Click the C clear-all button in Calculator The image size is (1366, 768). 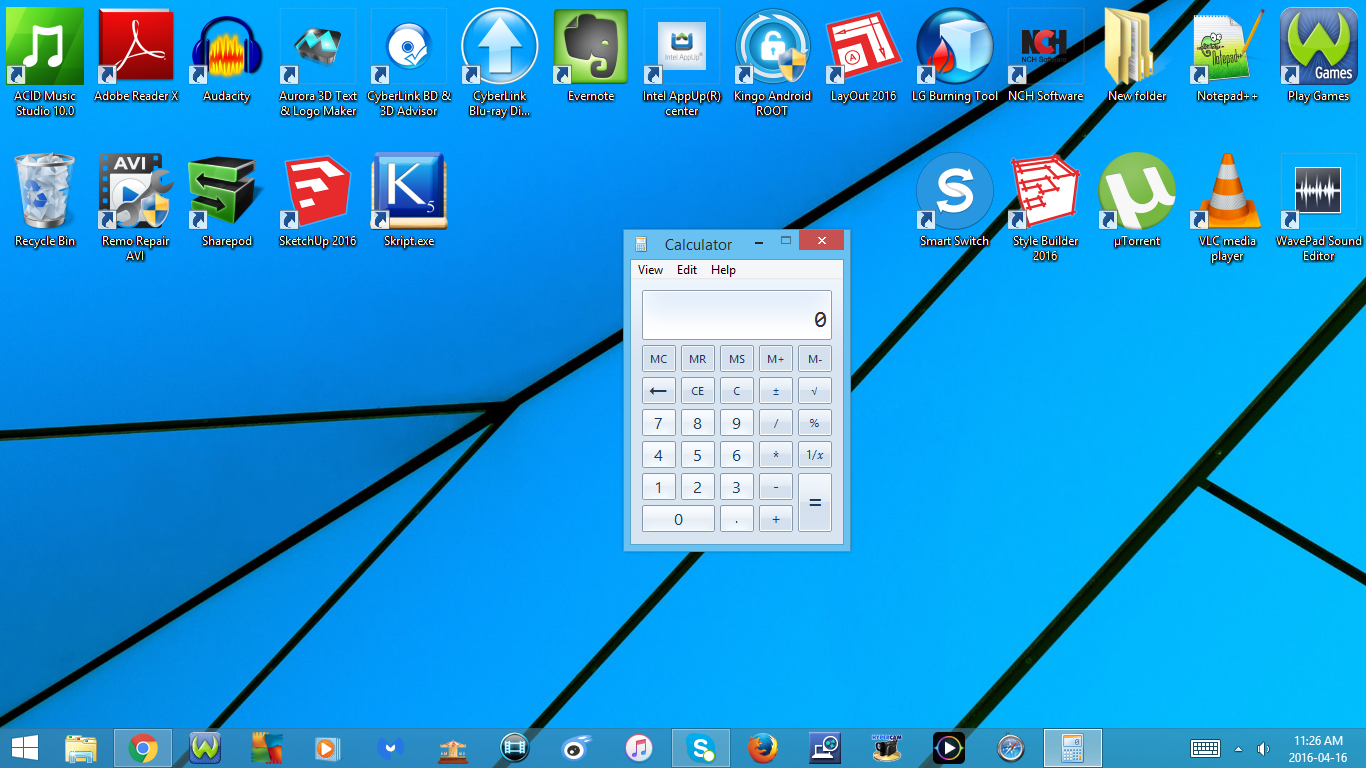737,391
